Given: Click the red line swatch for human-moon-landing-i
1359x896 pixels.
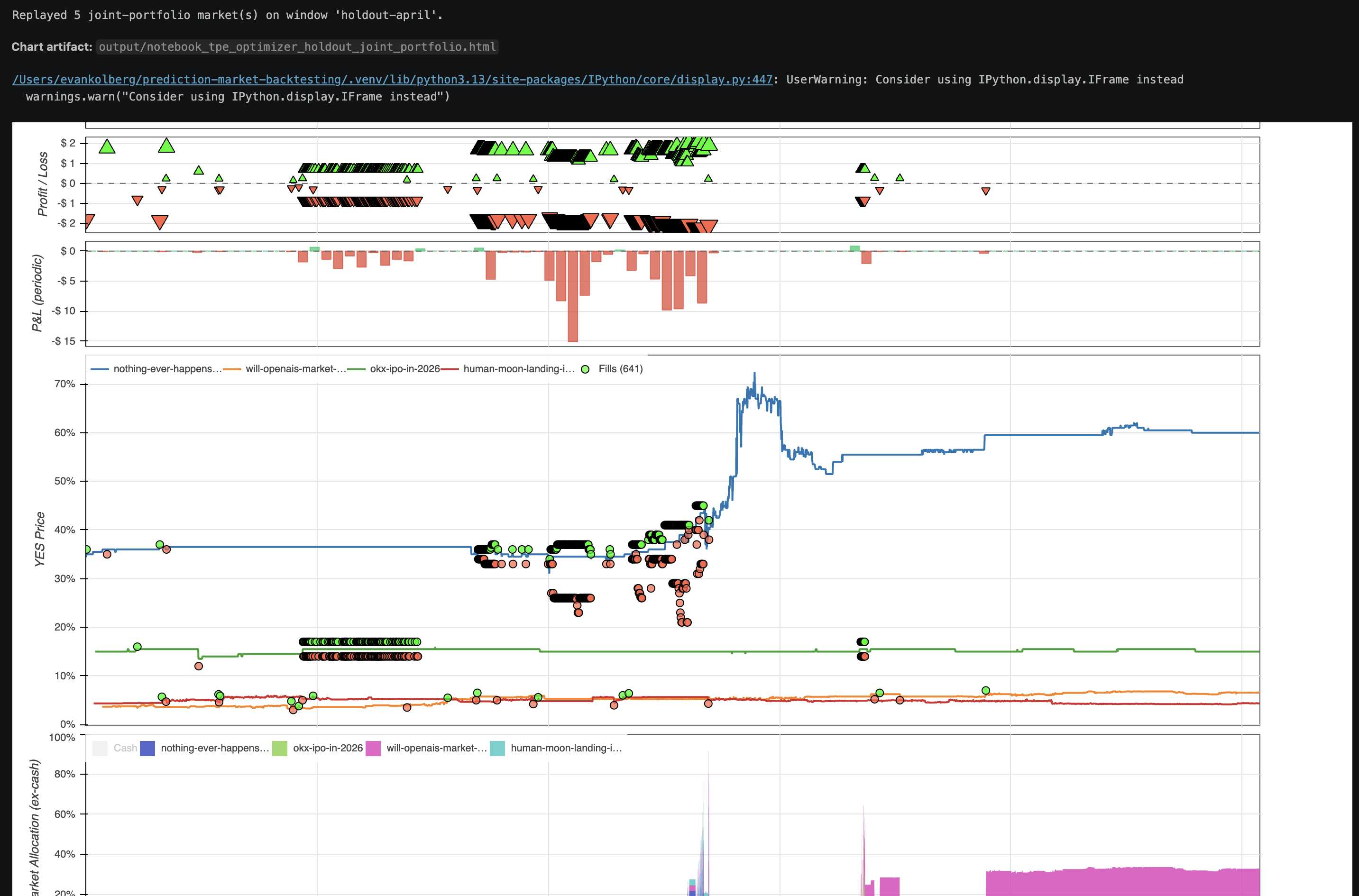Looking at the screenshot, I should pos(450,369).
